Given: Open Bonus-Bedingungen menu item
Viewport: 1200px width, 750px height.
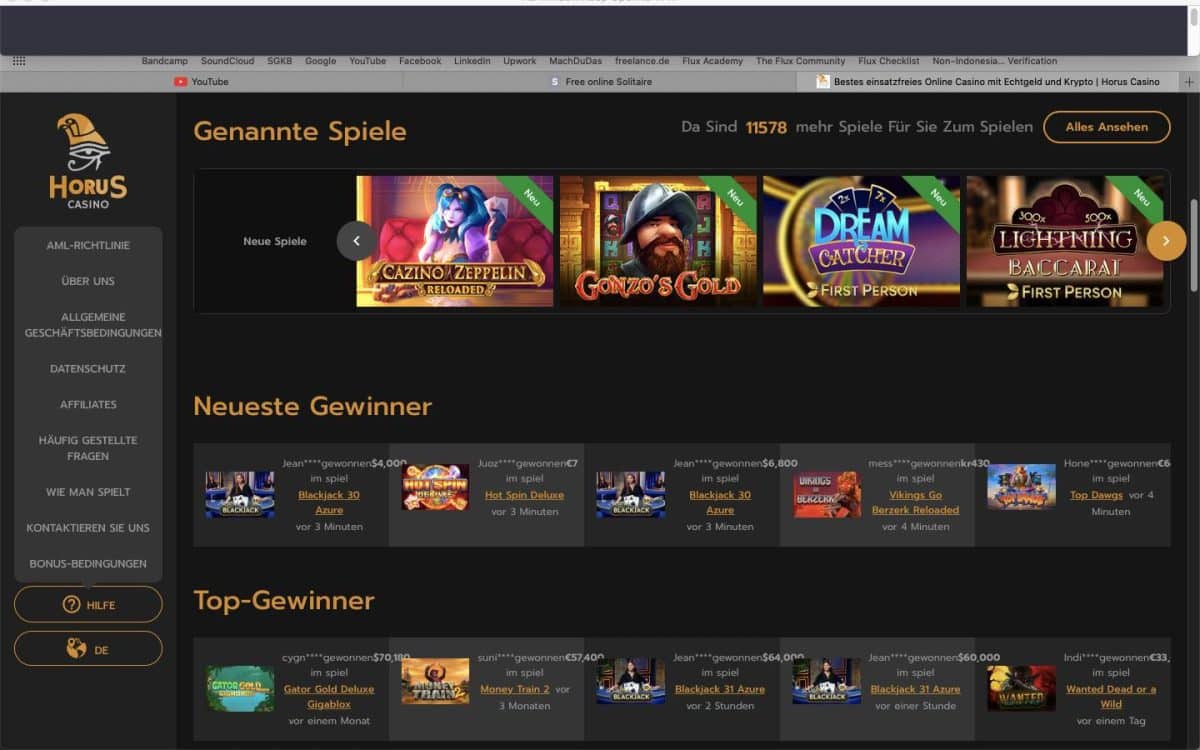Looking at the screenshot, I should tap(88, 564).
